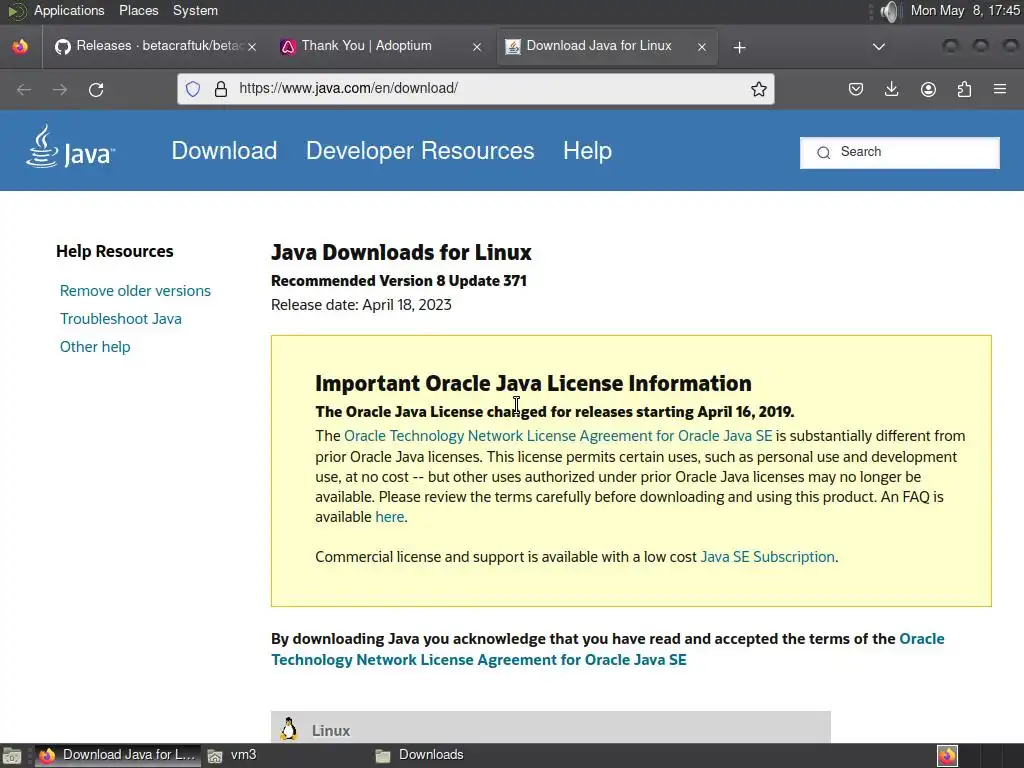Bookmark this page with the star
The width and height of the screenshot is (1024, 768).
click(758, 89)
